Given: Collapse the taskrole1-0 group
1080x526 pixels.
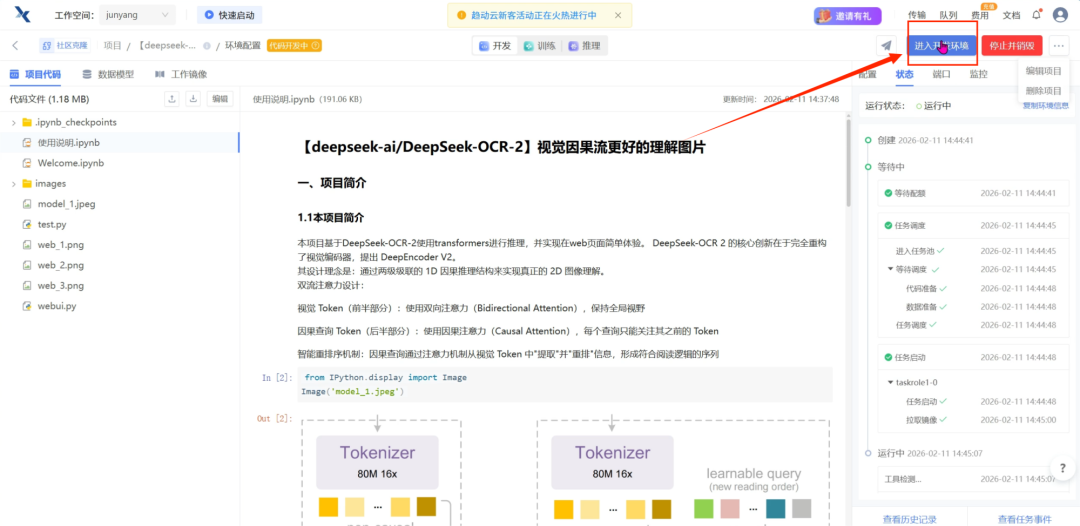Looking at the screenshot, I should [x=891, y=382].
